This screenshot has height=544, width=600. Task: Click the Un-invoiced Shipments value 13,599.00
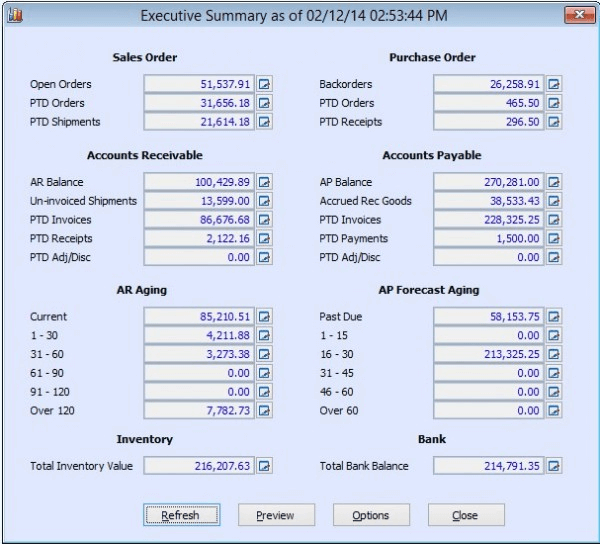pyautogui.click(x=199, y=200)
